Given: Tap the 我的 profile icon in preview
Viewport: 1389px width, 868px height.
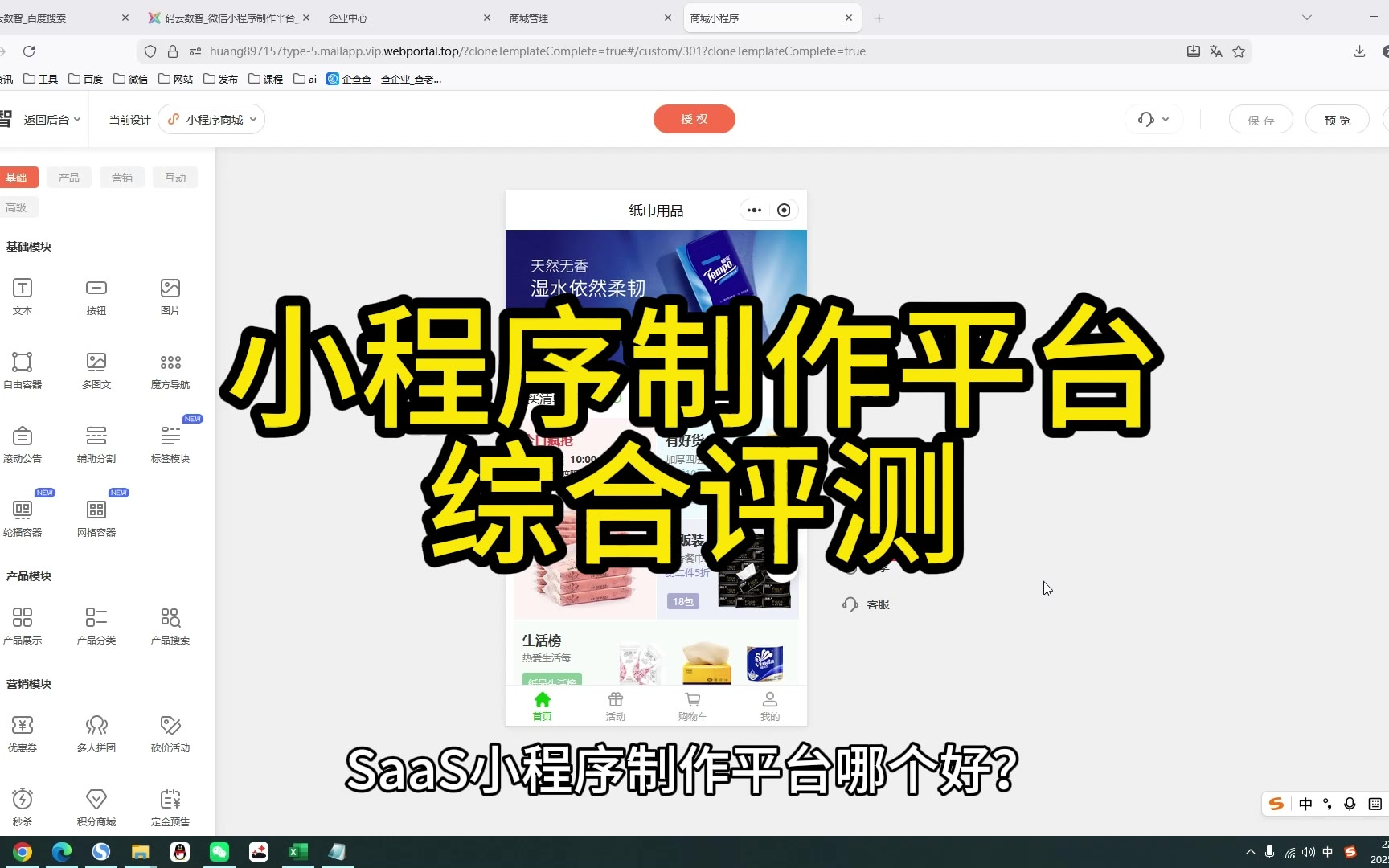Looking at the screenshot, I should click(x=770, y=706).
